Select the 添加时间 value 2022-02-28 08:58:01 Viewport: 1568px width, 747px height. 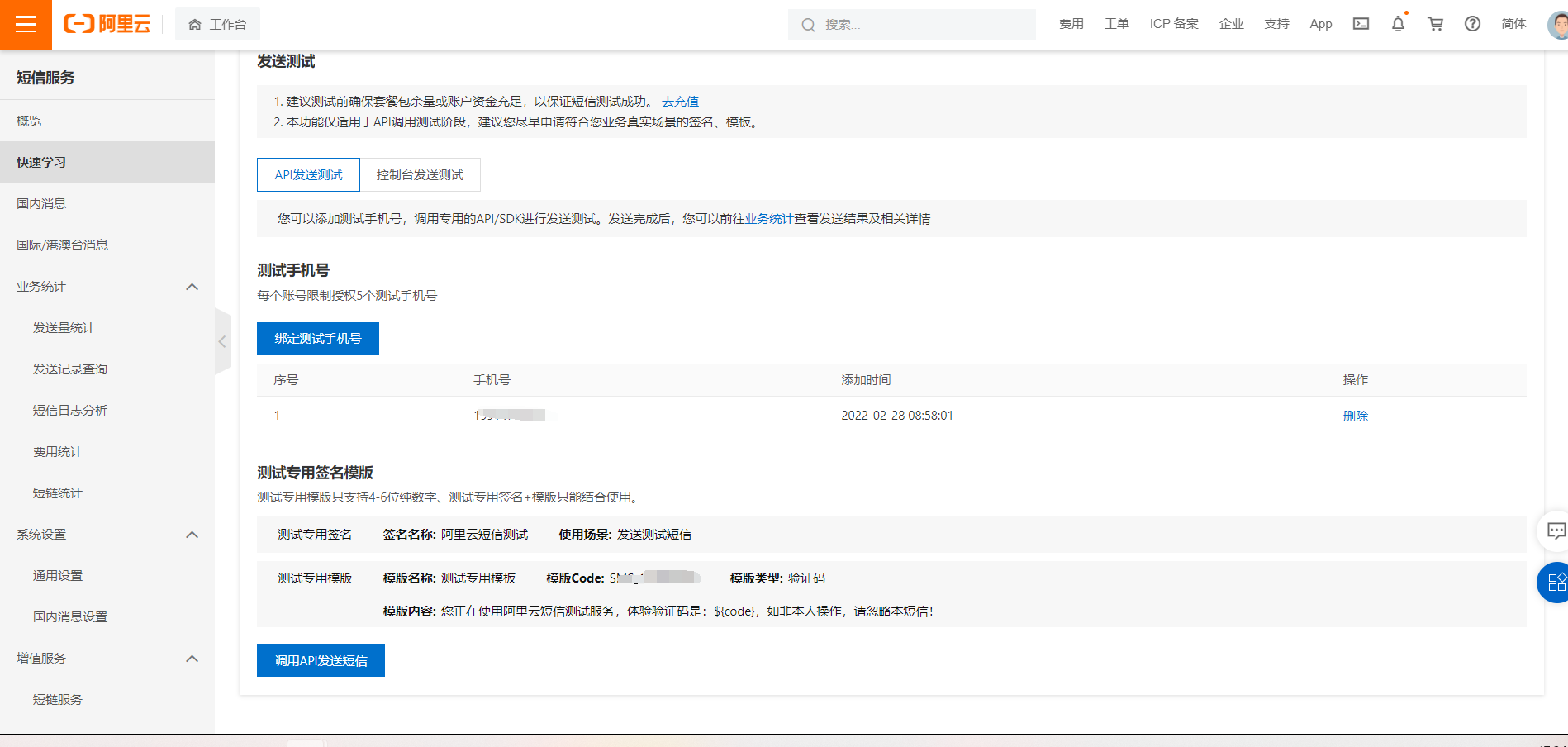tap(897, 415)
